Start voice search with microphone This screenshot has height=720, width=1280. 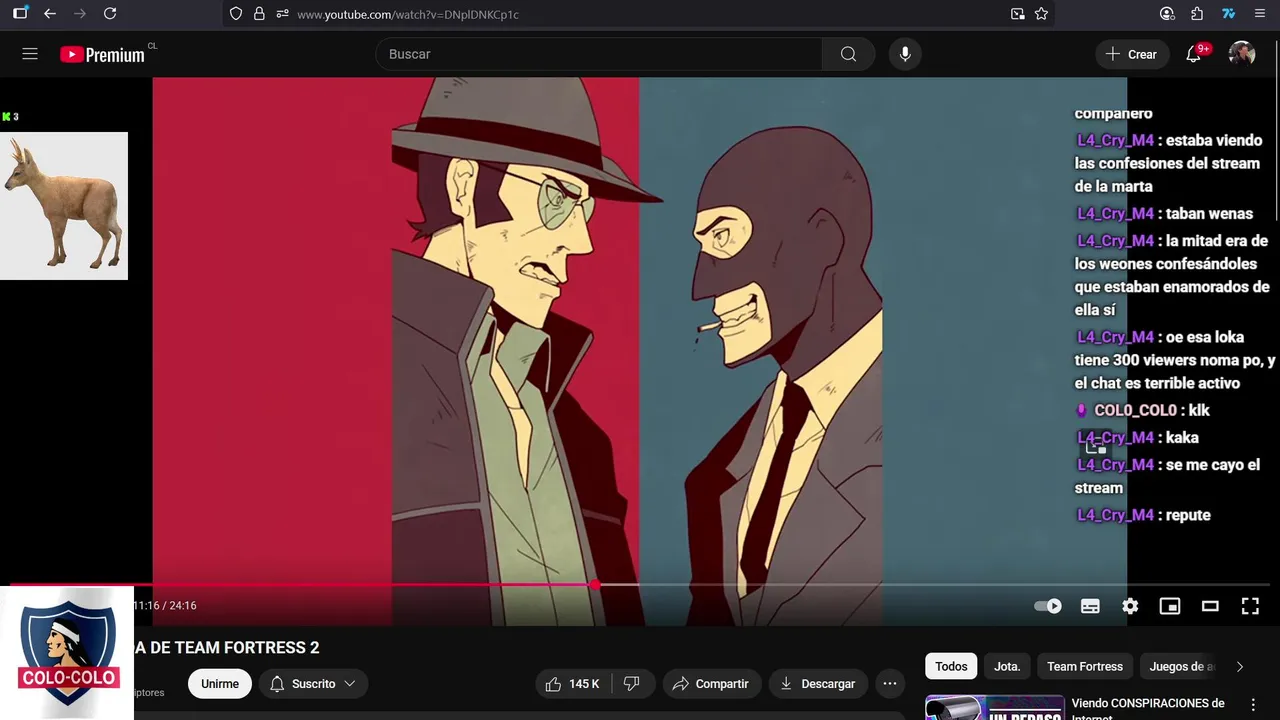pyautogui.click(x=905, y=54)
